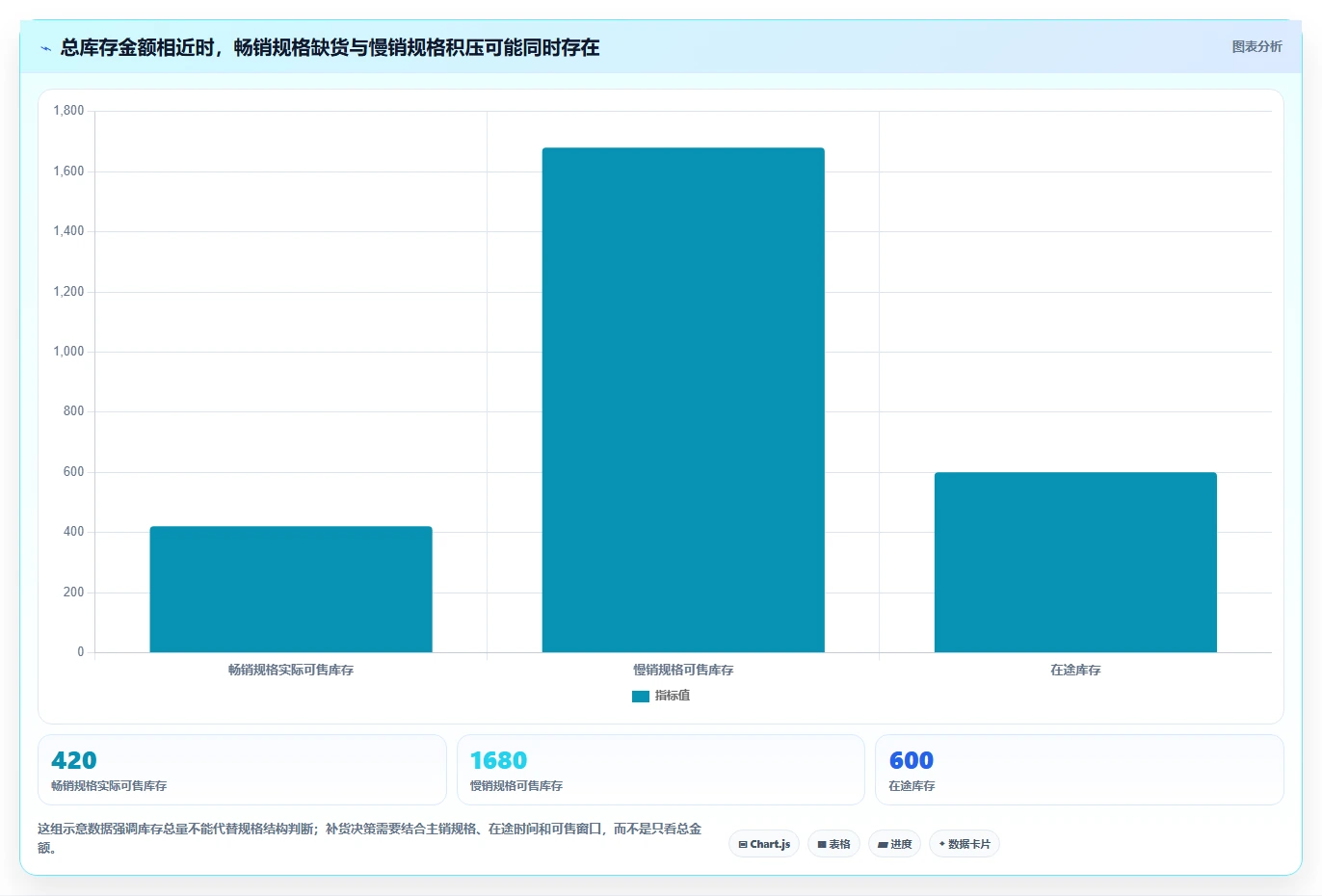Click the 图表分析 label in the header
The image size is (1322, 896).
(1256, 46)
